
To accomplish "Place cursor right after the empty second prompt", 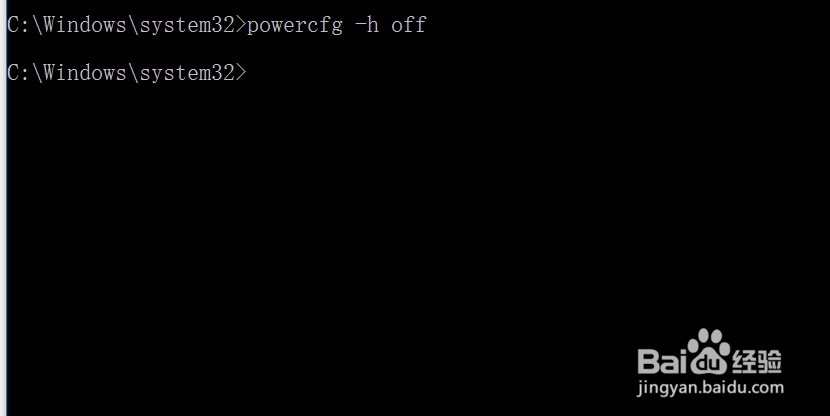I will pos(251,73).
